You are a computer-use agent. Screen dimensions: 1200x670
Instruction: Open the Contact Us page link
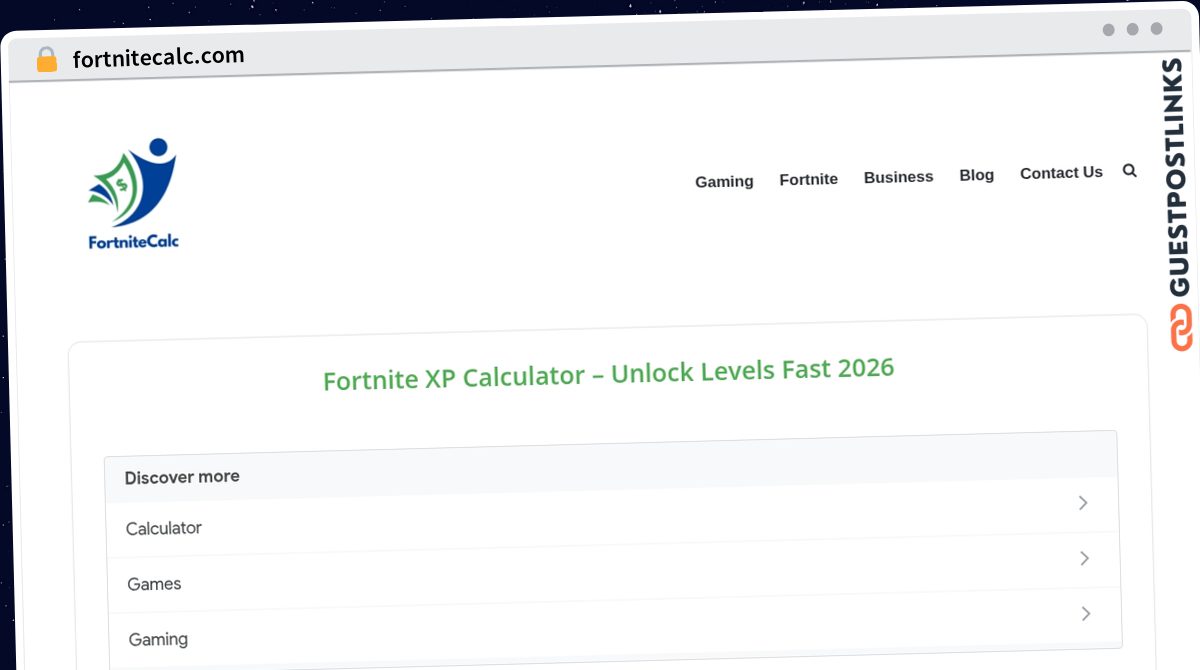click(x=1061, y=173)
